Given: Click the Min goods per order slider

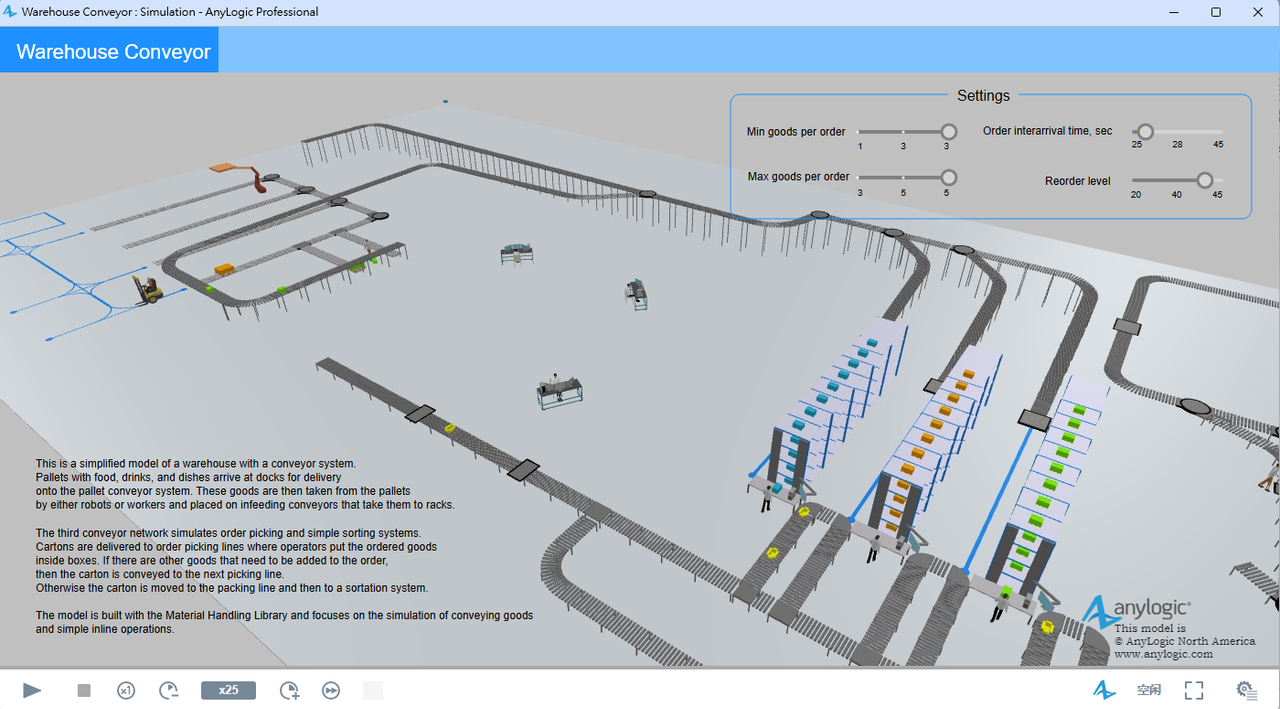Looking at the screenshot, I should (x=903, y=132).
